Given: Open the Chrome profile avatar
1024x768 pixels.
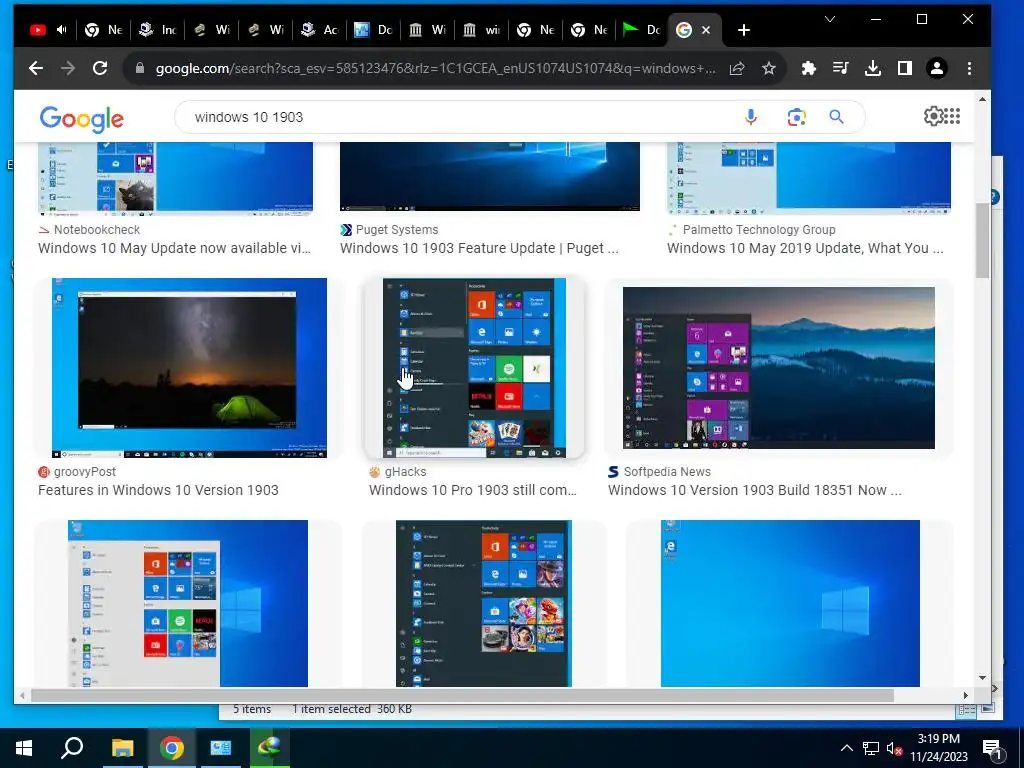Looking at the screenshot, I should coord(936,68).
